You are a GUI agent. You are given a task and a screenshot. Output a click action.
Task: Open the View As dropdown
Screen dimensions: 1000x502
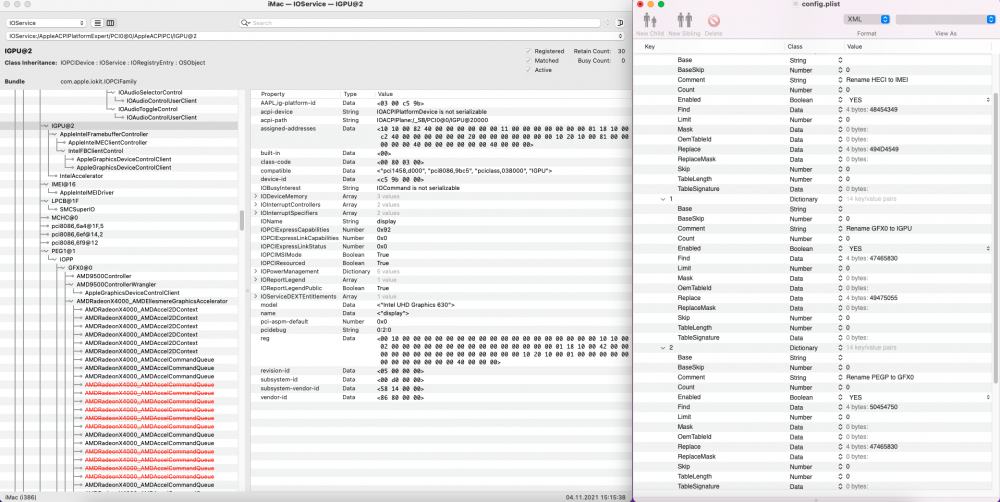[945, 20]
